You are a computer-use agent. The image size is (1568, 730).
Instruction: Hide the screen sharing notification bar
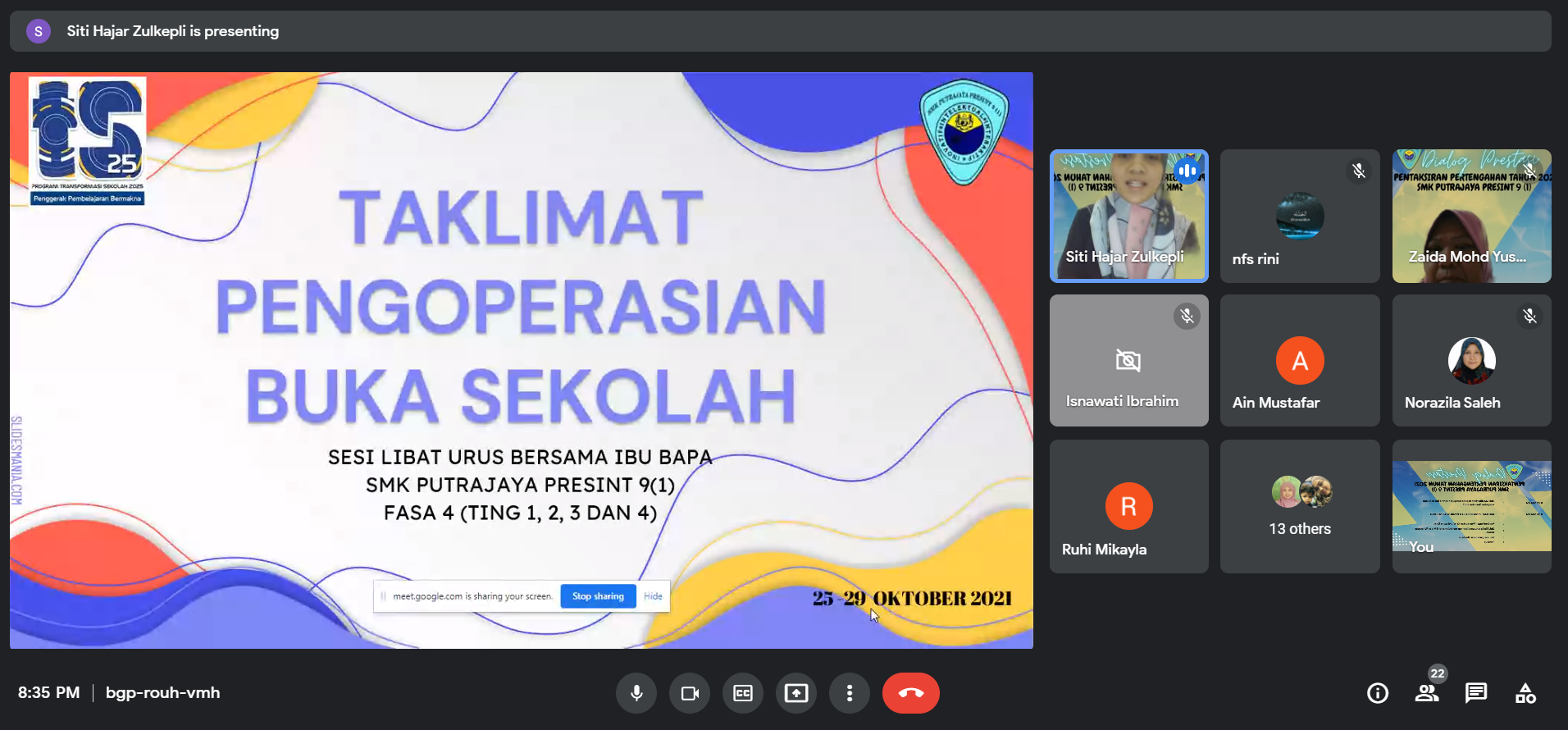[653, 596]
